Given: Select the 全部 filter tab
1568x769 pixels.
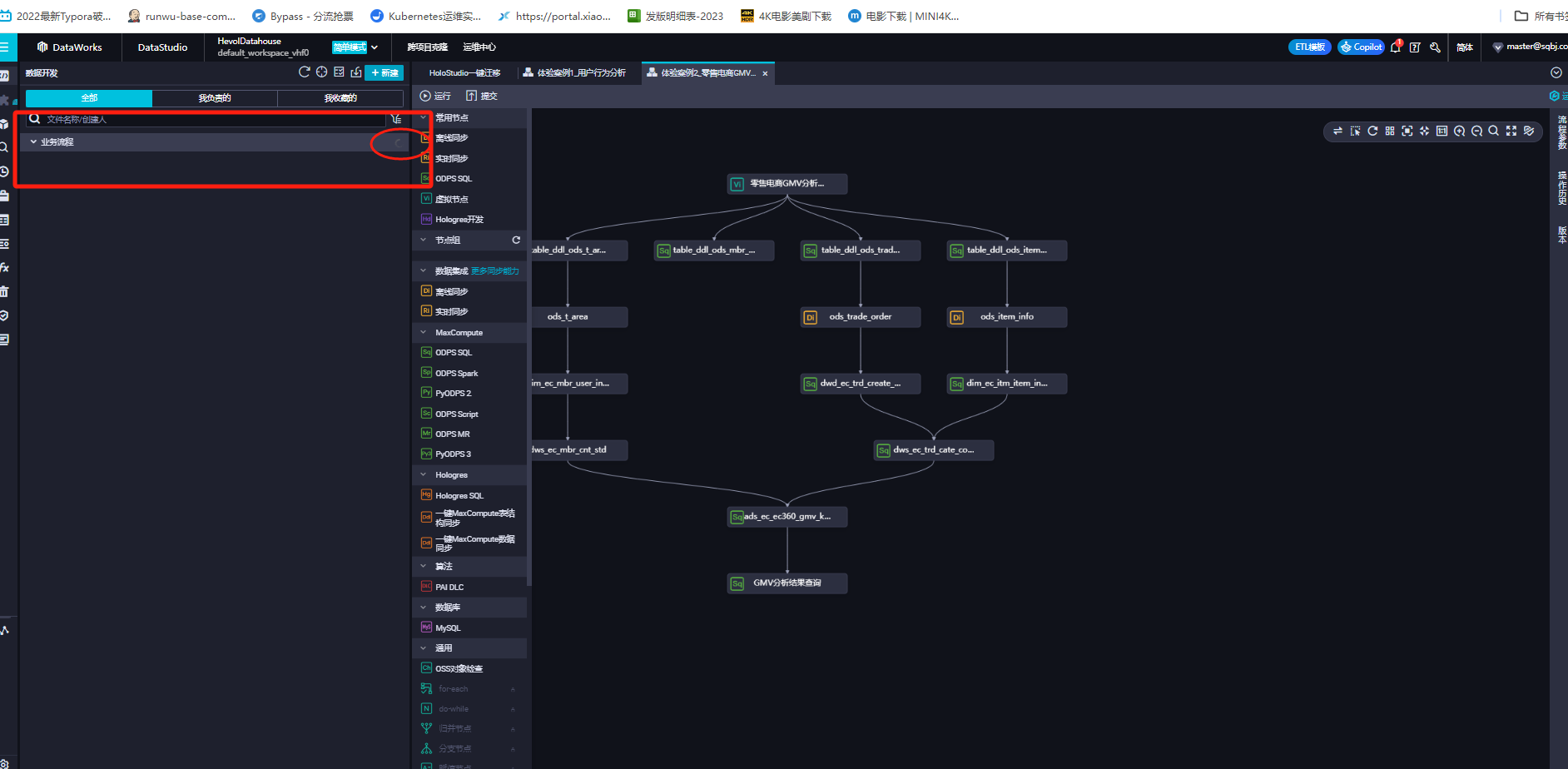Looking at the screenshot, I should [89, 98].
